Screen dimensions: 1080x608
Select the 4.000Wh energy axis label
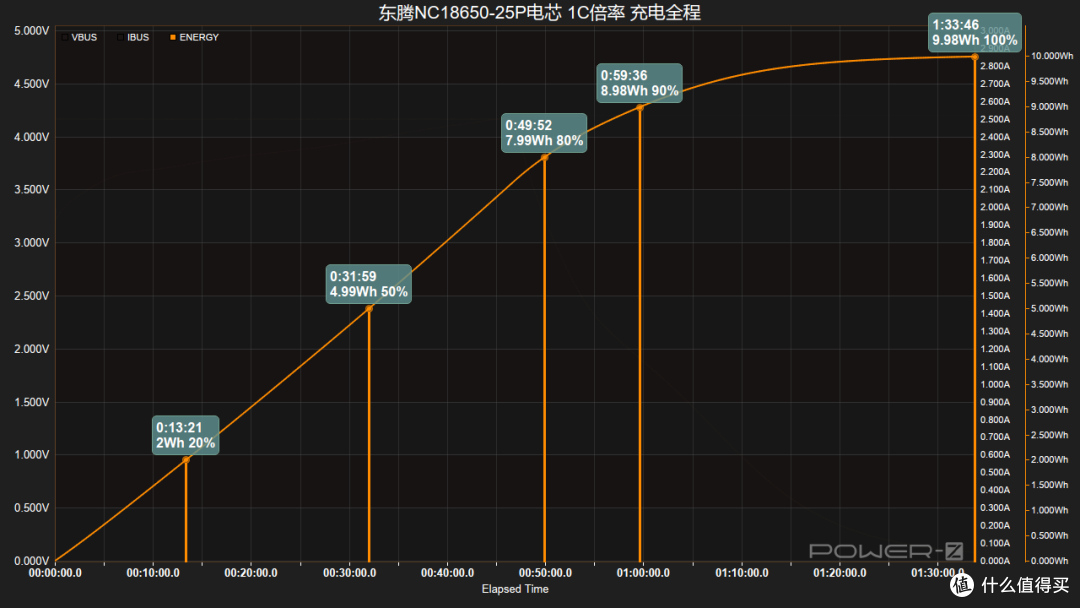[x=1050, y=359]
